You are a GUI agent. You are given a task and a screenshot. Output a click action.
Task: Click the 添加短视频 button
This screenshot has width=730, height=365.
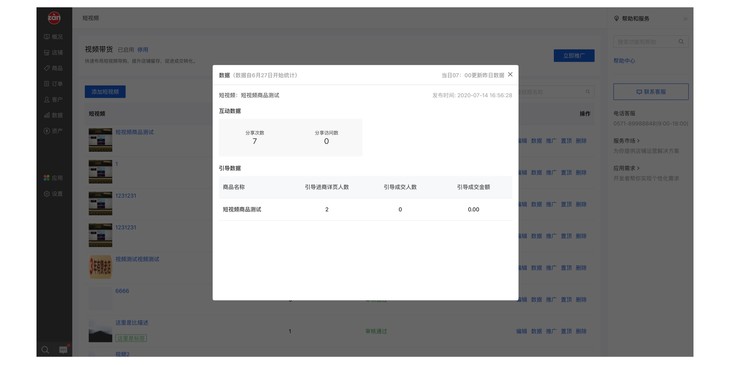point(105,92)
